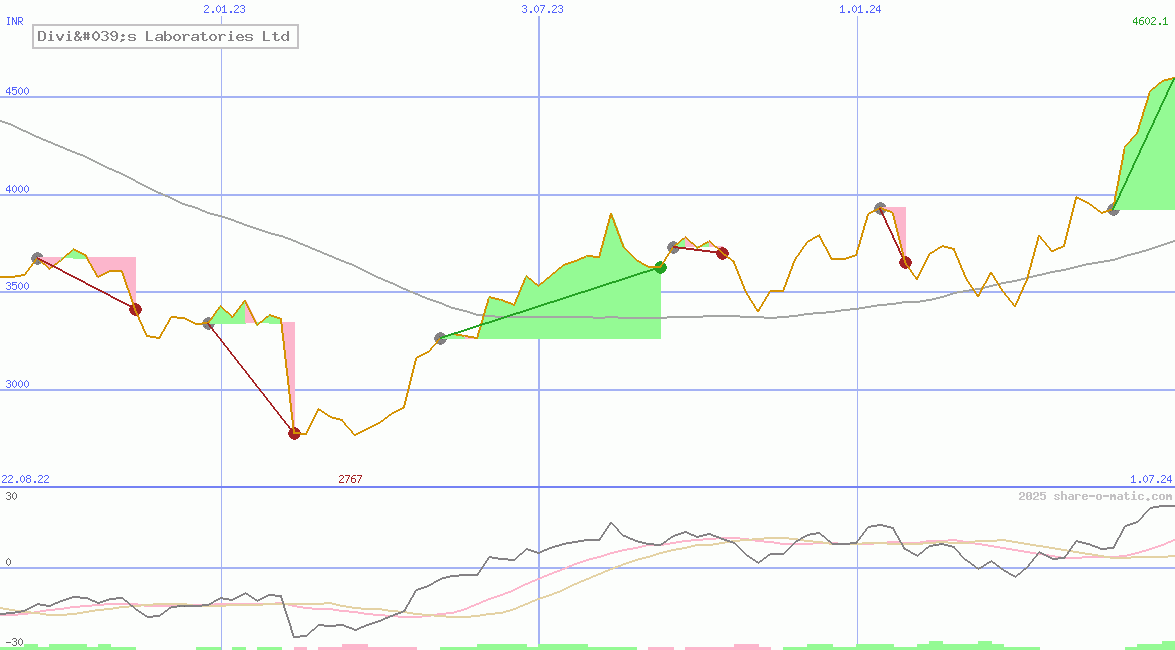Click the indicator scale label -30
This screenshot has width=1175, height=650.
pos(14,643)
